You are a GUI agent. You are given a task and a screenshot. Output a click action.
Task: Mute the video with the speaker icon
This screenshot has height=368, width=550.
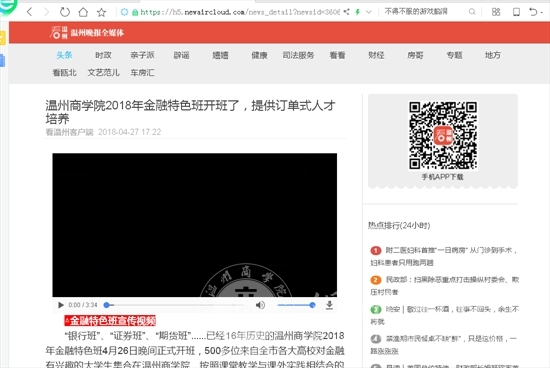point(260,305)
